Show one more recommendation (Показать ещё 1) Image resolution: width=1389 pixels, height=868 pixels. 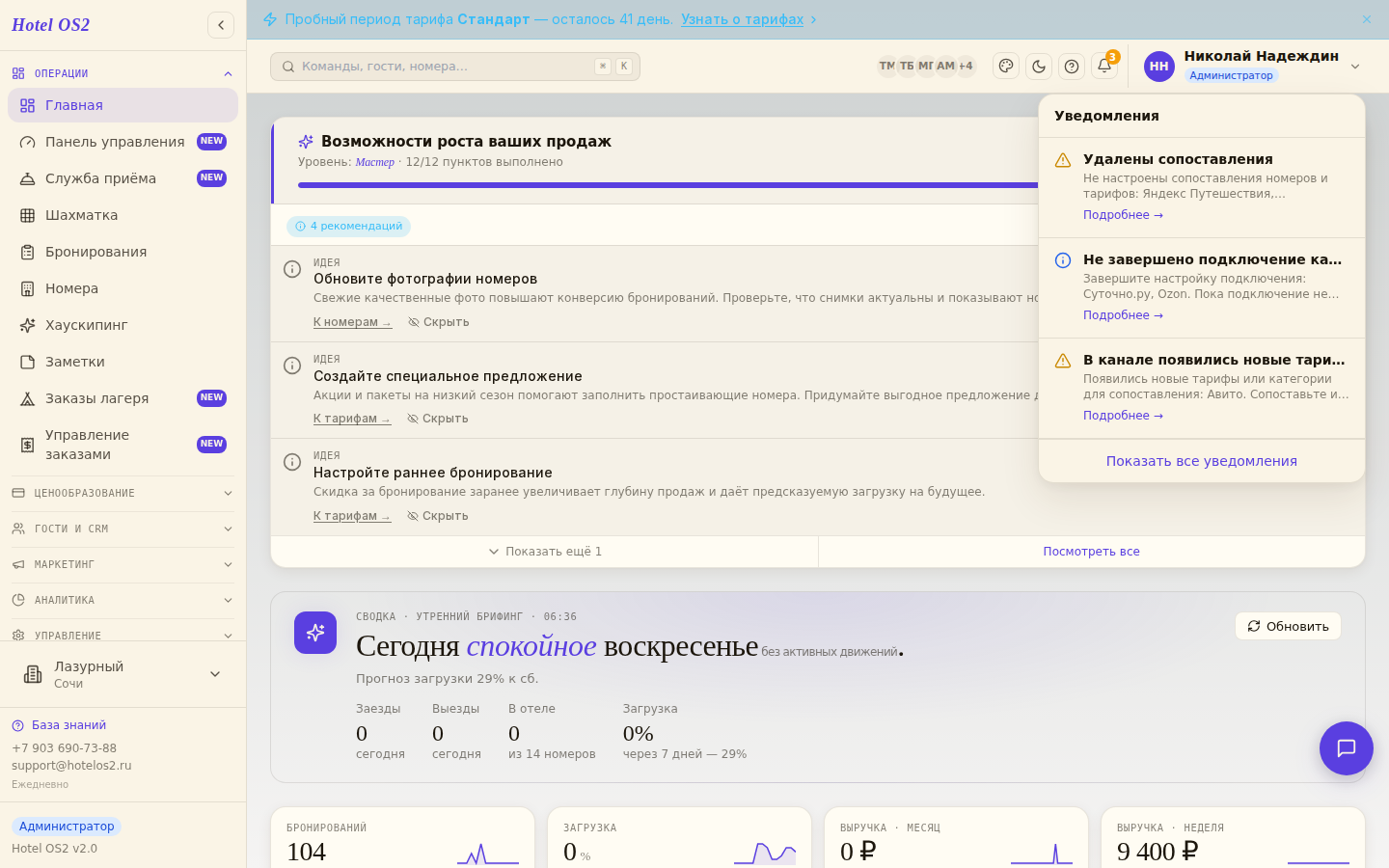tap(545, 552)
